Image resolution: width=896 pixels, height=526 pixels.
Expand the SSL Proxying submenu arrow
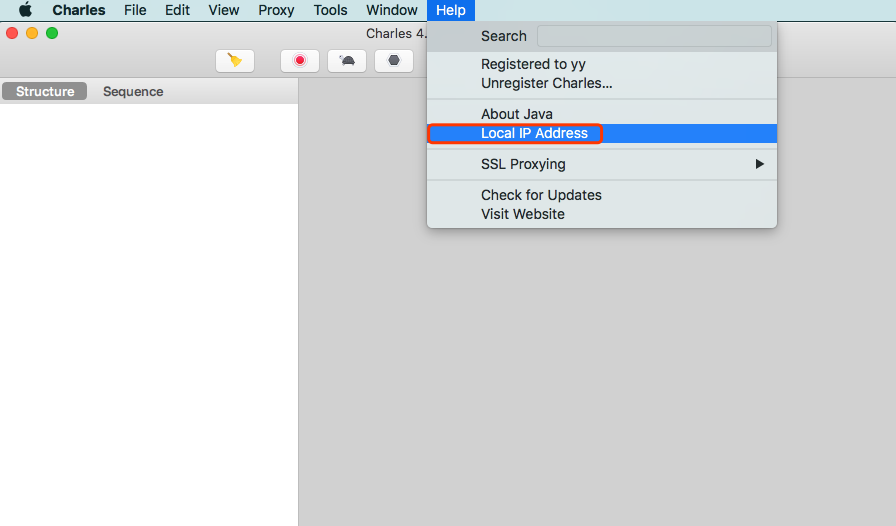click(760, 164)
